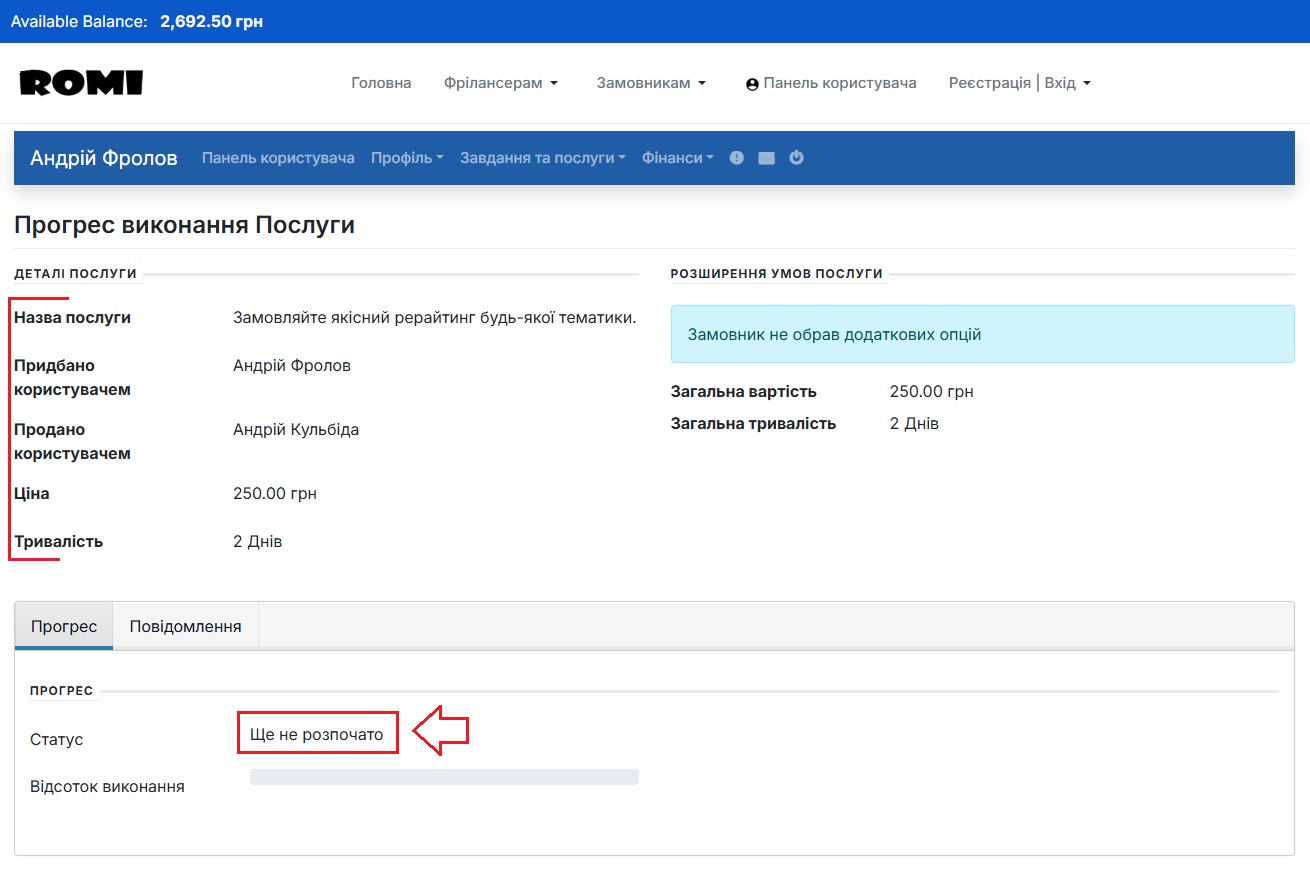The height and width of the screenshot is (869, 1310).
Task: Open the messages envelope icon
Action: (766, 158)
